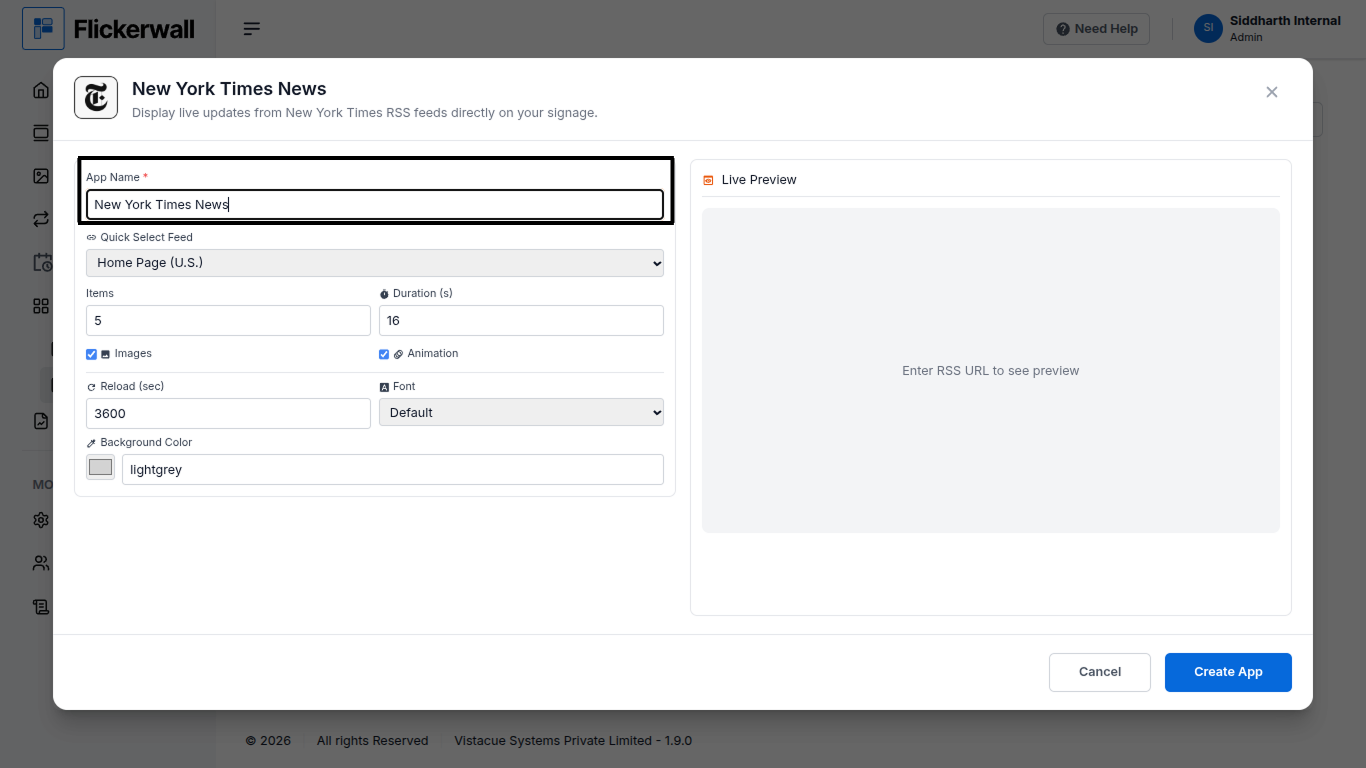This screenshot has width=1366, height=768.
Task: Click the App Name text field
Action: [x=375, y=204]
